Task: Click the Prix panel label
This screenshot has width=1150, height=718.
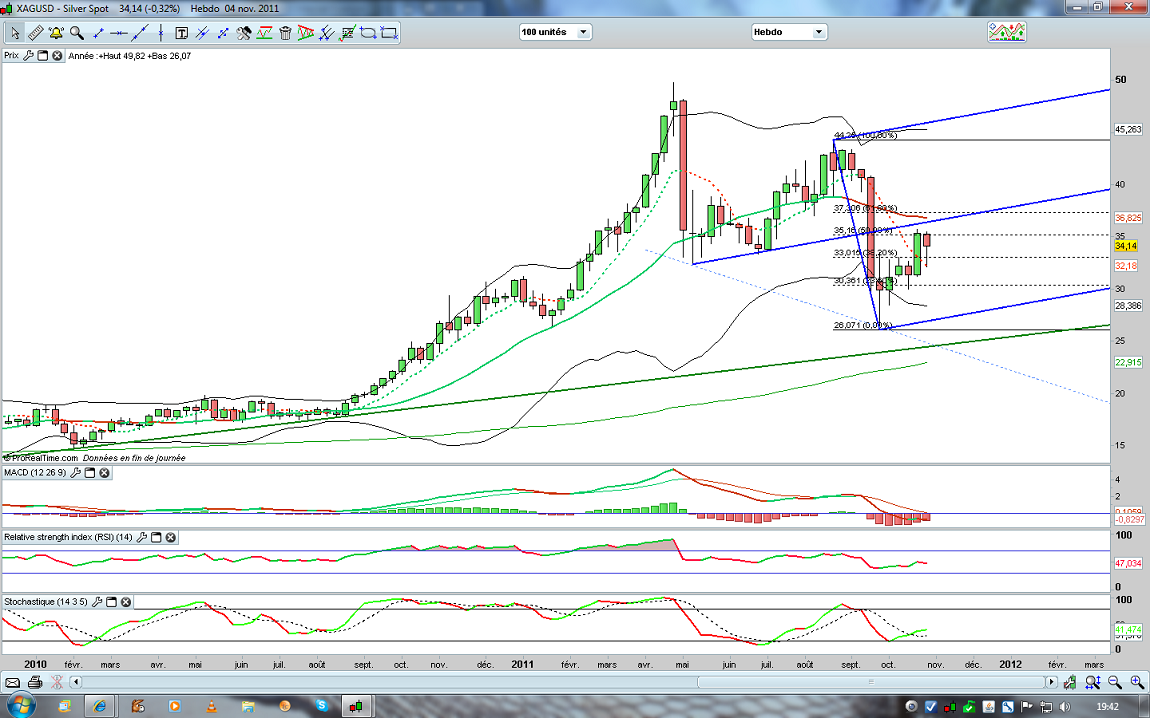Action: (x=12, y=56)
